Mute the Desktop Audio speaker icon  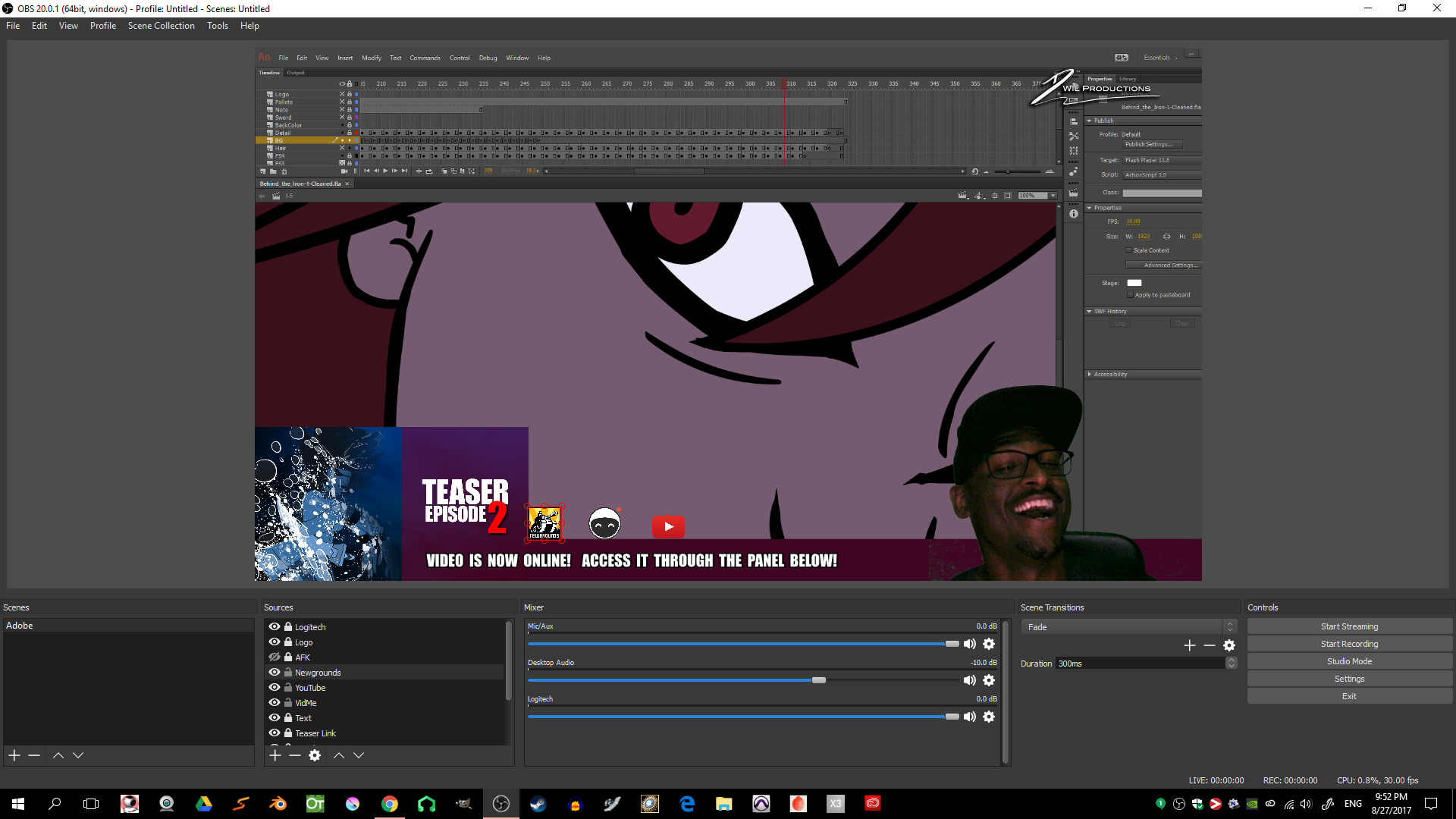(970, 680)
